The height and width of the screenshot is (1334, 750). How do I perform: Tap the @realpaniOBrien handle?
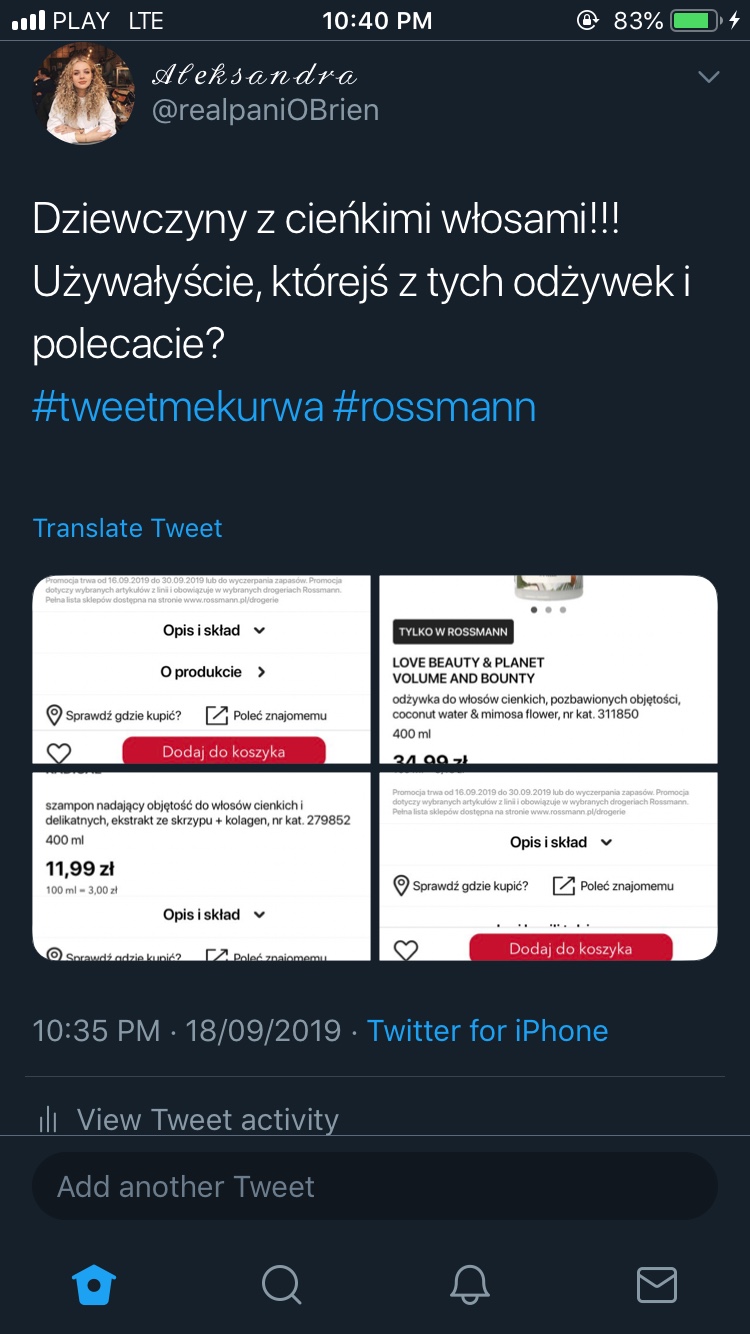(265, 110)
